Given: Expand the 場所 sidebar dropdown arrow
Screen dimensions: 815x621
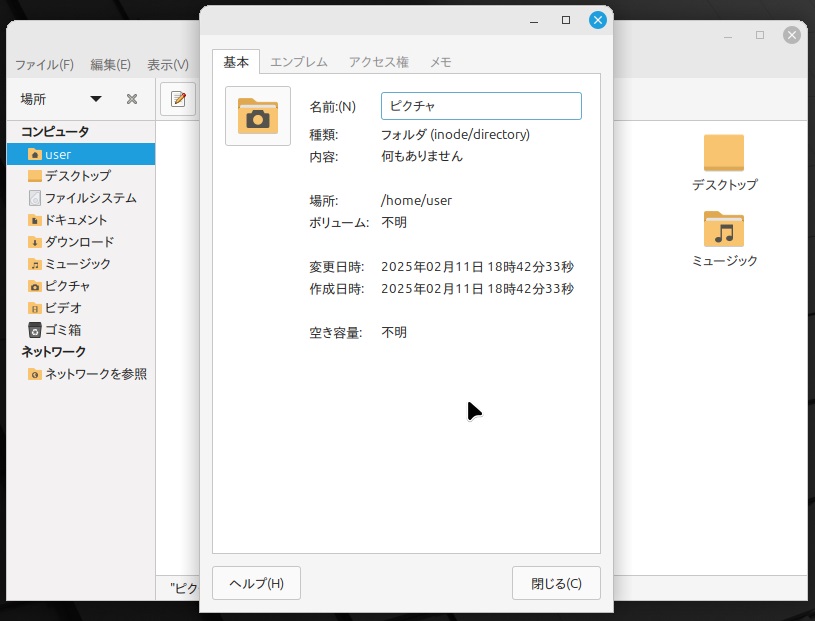Looking at the screenshot, I should [96, 99].
